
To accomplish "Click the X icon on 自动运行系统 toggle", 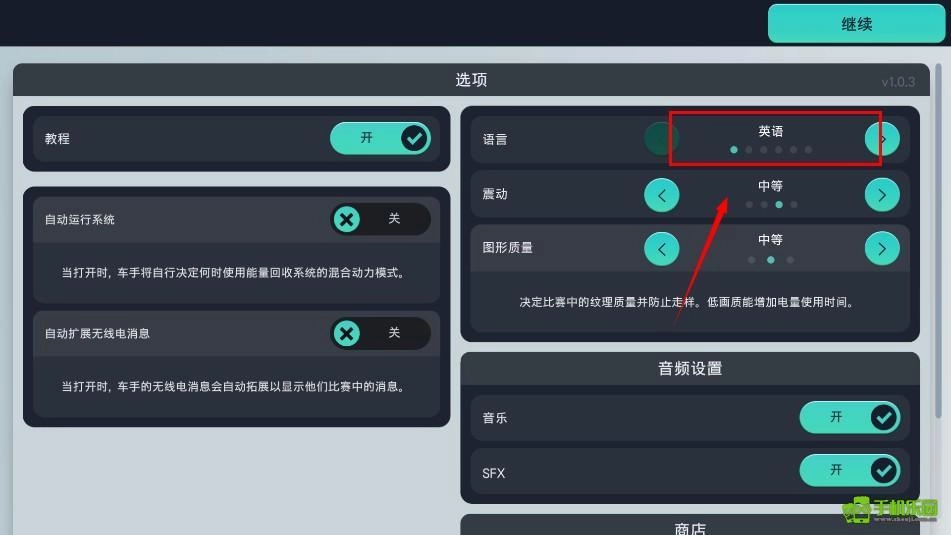I will (346, 219).
